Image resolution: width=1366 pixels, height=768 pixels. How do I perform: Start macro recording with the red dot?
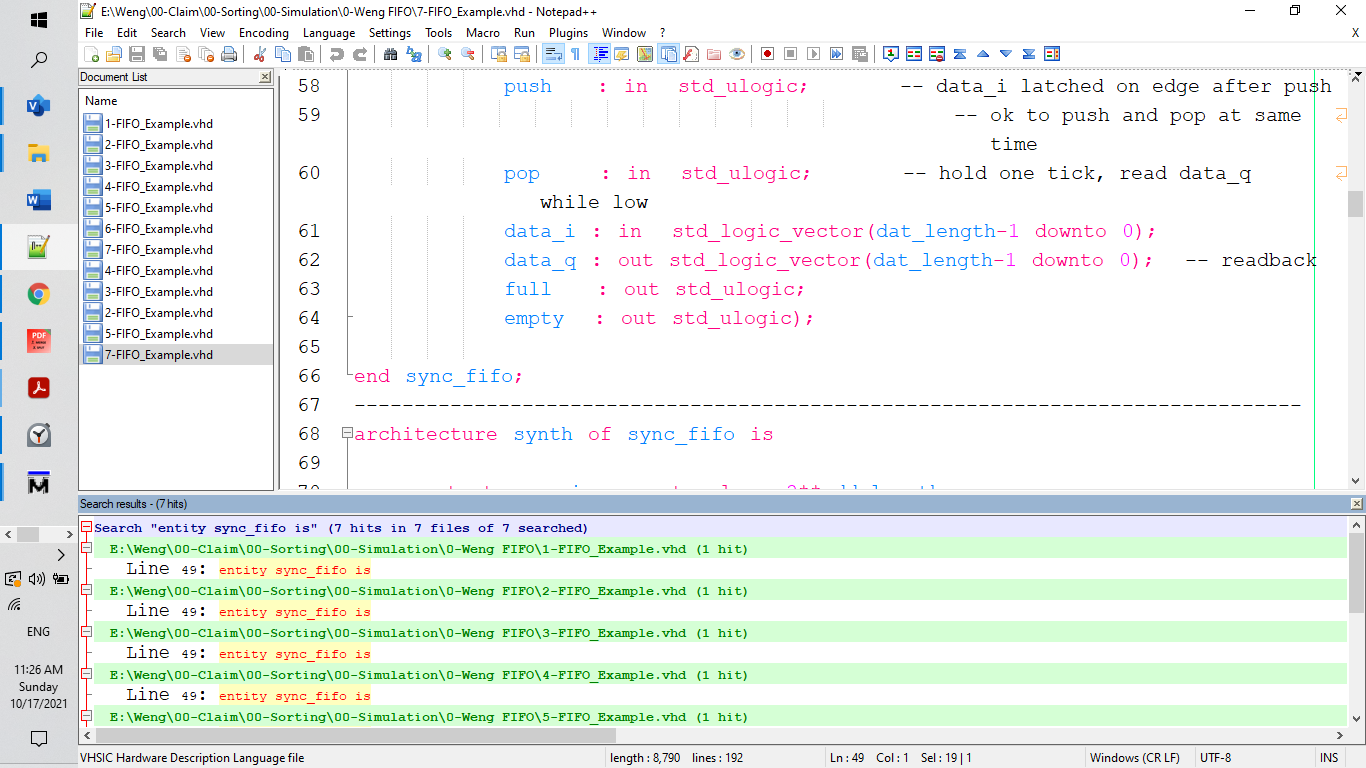pyautogui.click(x=767, y=54)
